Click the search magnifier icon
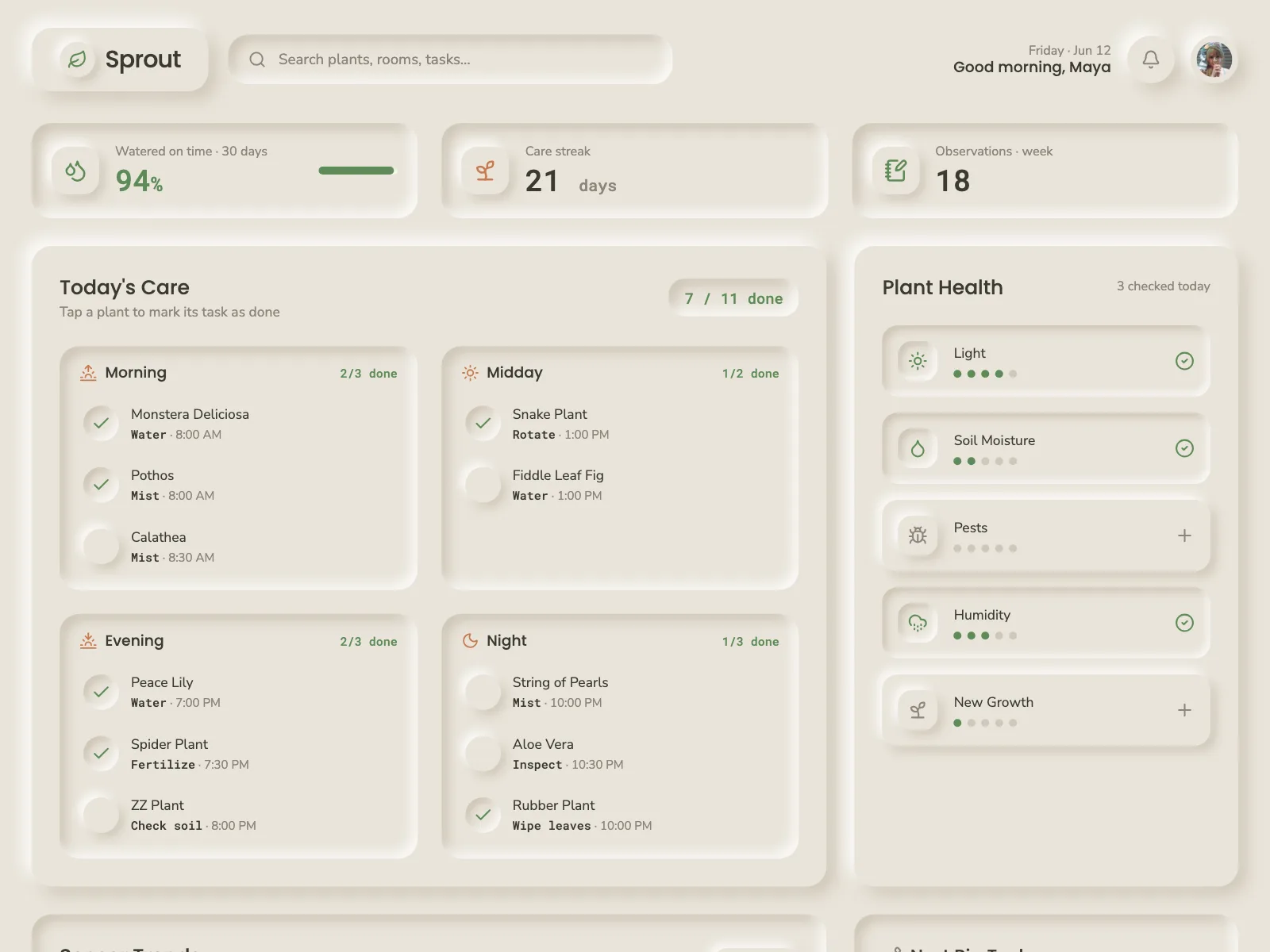 tap(257, 59)
